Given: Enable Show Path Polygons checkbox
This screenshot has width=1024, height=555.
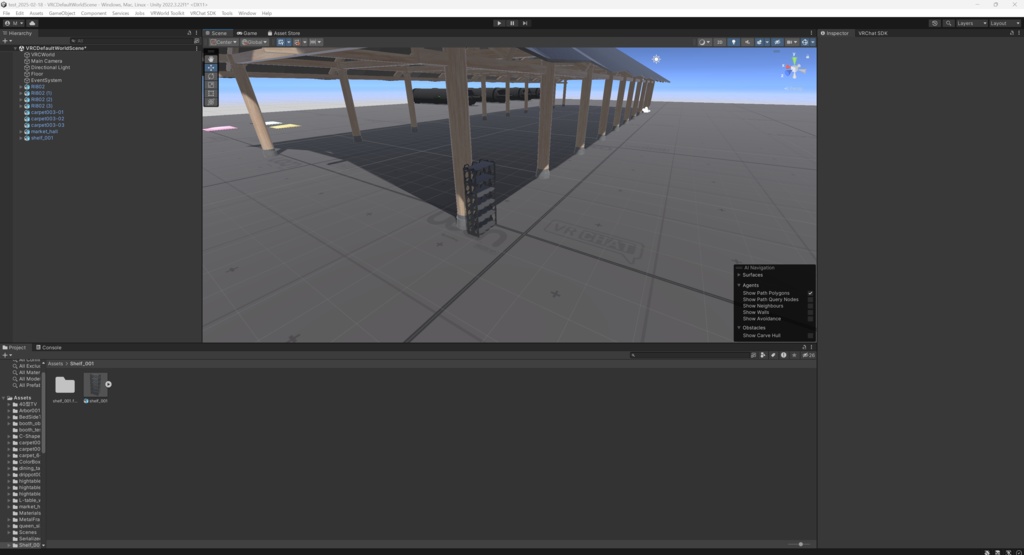Looking at the screenshot, I should click(x=810, y=293).
